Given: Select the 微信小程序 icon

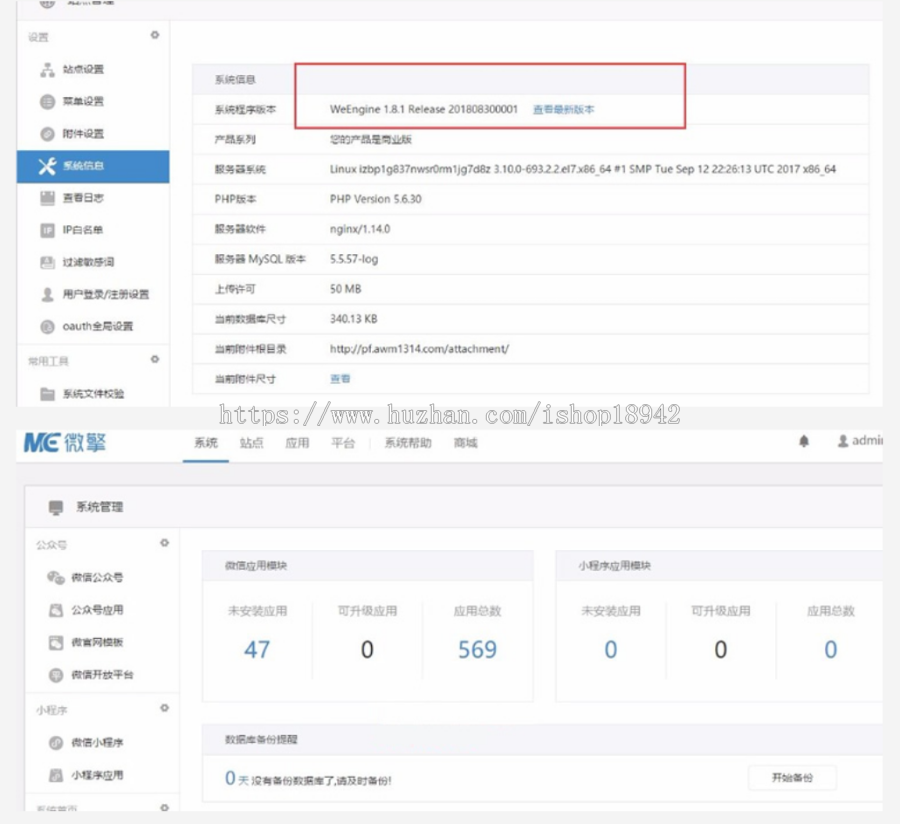Looking at the screenshot, I should [56, 743].
